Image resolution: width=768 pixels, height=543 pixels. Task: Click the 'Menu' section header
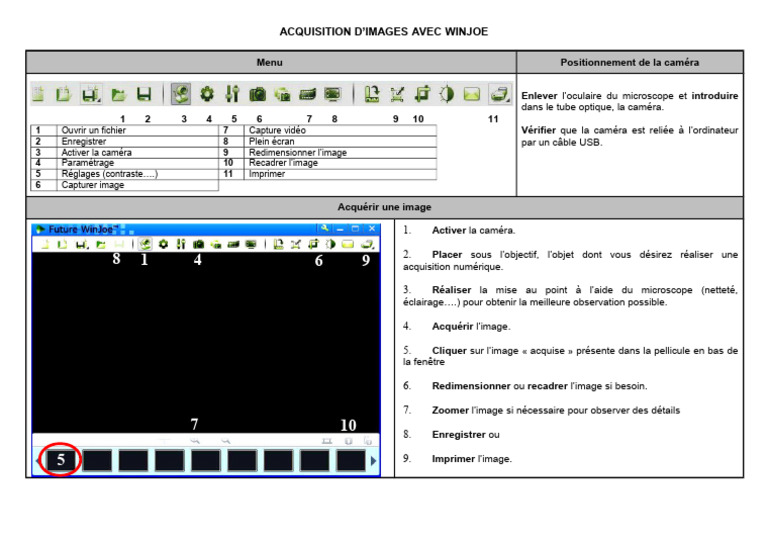pyautogui.click(x=269, y=62)
